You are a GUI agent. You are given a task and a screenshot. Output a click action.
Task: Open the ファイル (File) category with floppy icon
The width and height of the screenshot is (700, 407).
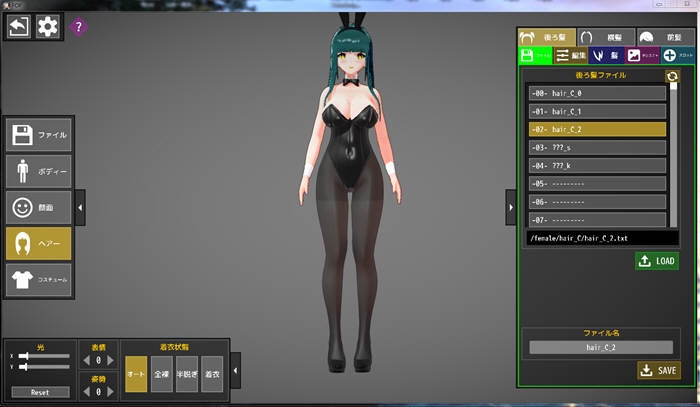pyautogui.click(x=39, y=134)
